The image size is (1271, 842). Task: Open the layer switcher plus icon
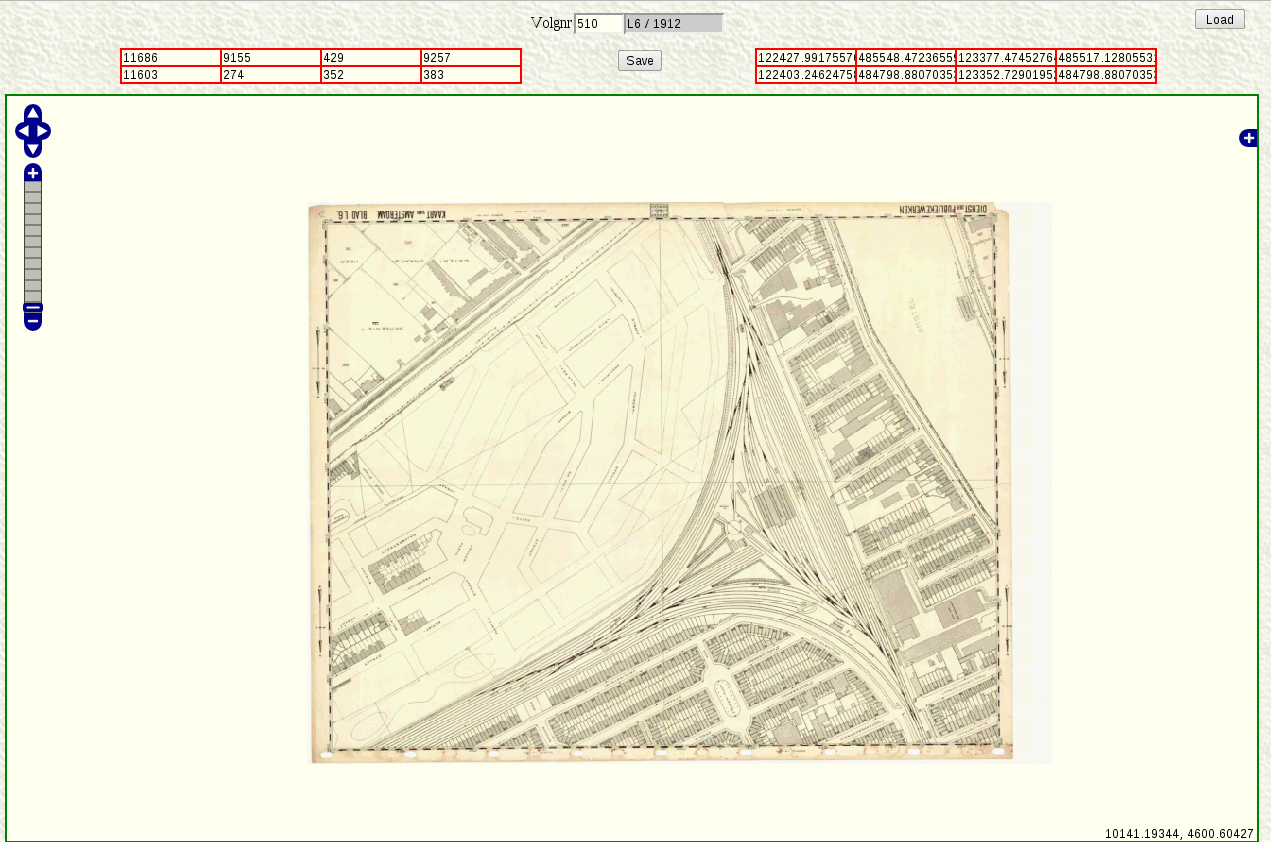1248,138
